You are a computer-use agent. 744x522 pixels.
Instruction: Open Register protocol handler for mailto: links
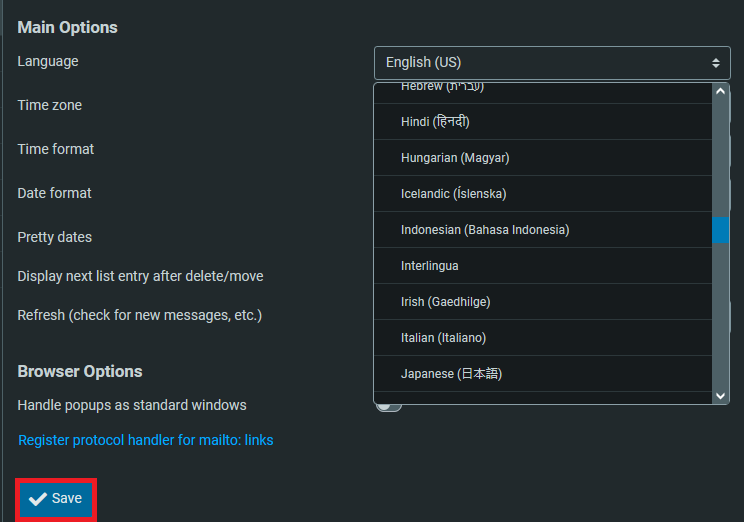pyautogui.click(x=146, y=440)
